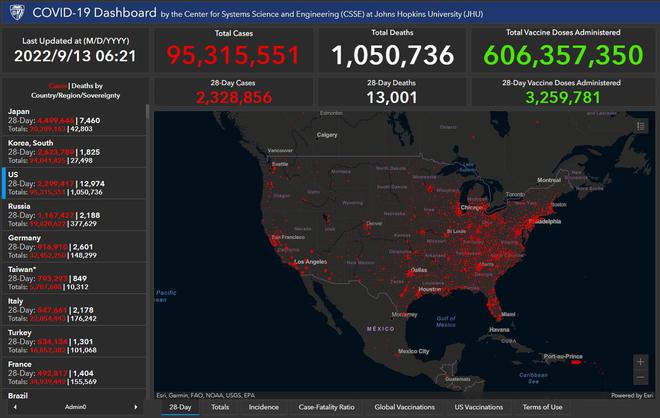The image size is (660, 418).
Task: Open the Global Vaccinations tab
Action: tap(405, 407)
